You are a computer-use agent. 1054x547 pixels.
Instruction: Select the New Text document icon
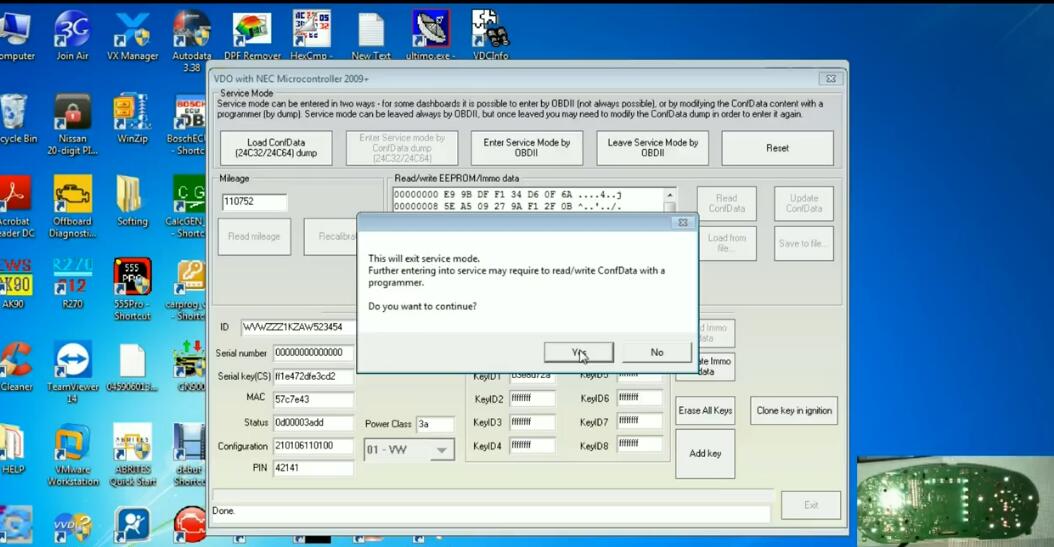tap(371, 36)
